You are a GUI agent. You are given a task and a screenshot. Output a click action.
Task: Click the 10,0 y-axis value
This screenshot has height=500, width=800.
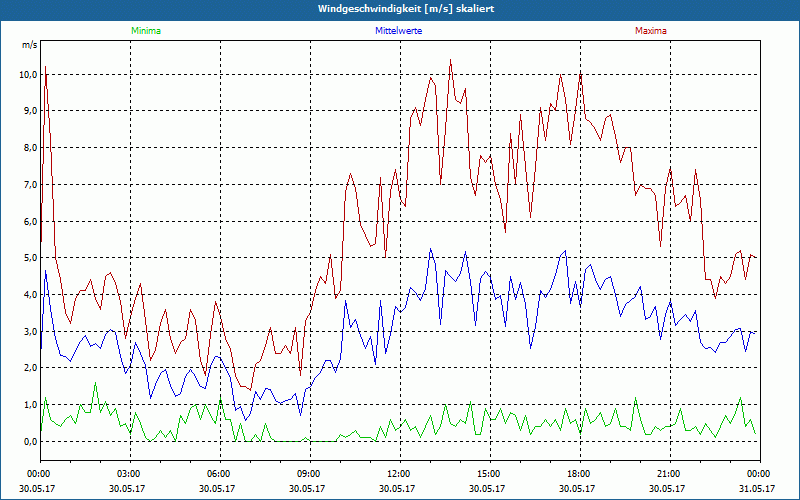[28, 74]
